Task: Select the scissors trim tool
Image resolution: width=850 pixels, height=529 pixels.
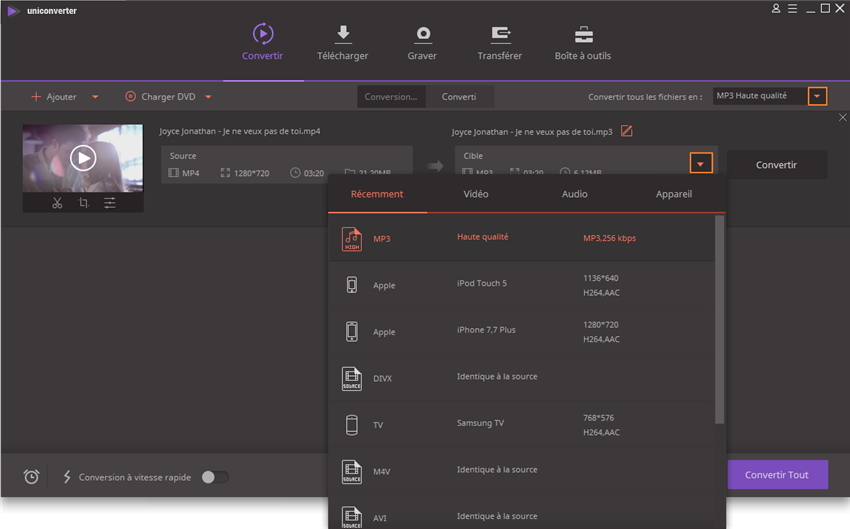Action: (x=57, y=203)
